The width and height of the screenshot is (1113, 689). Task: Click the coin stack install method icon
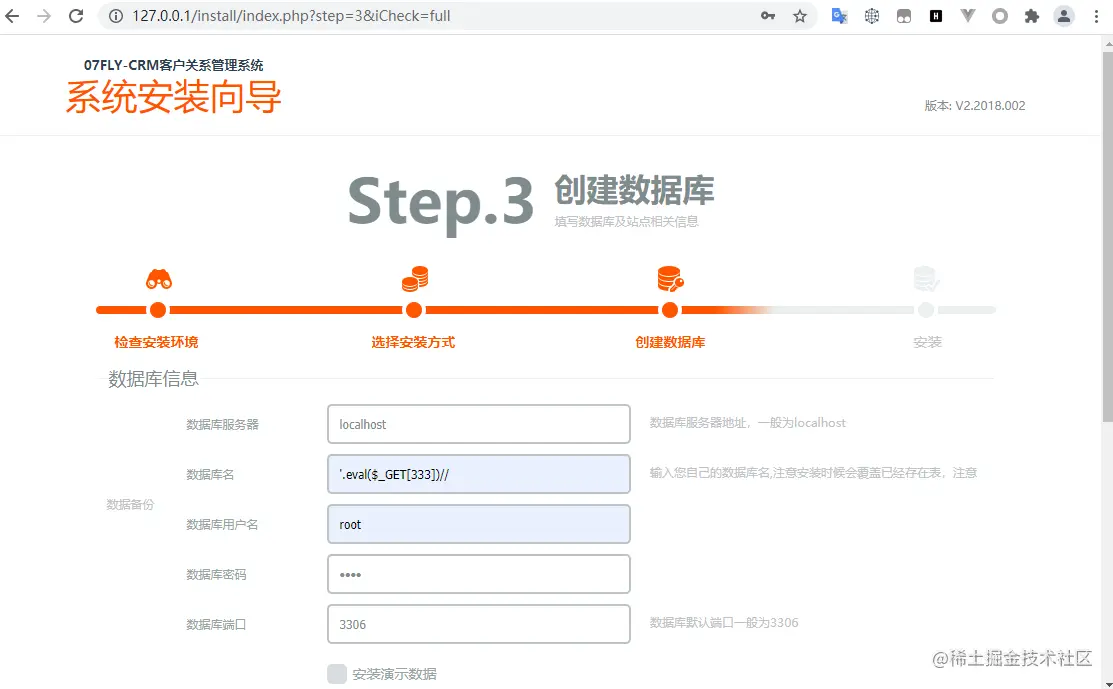coord(415,279)
